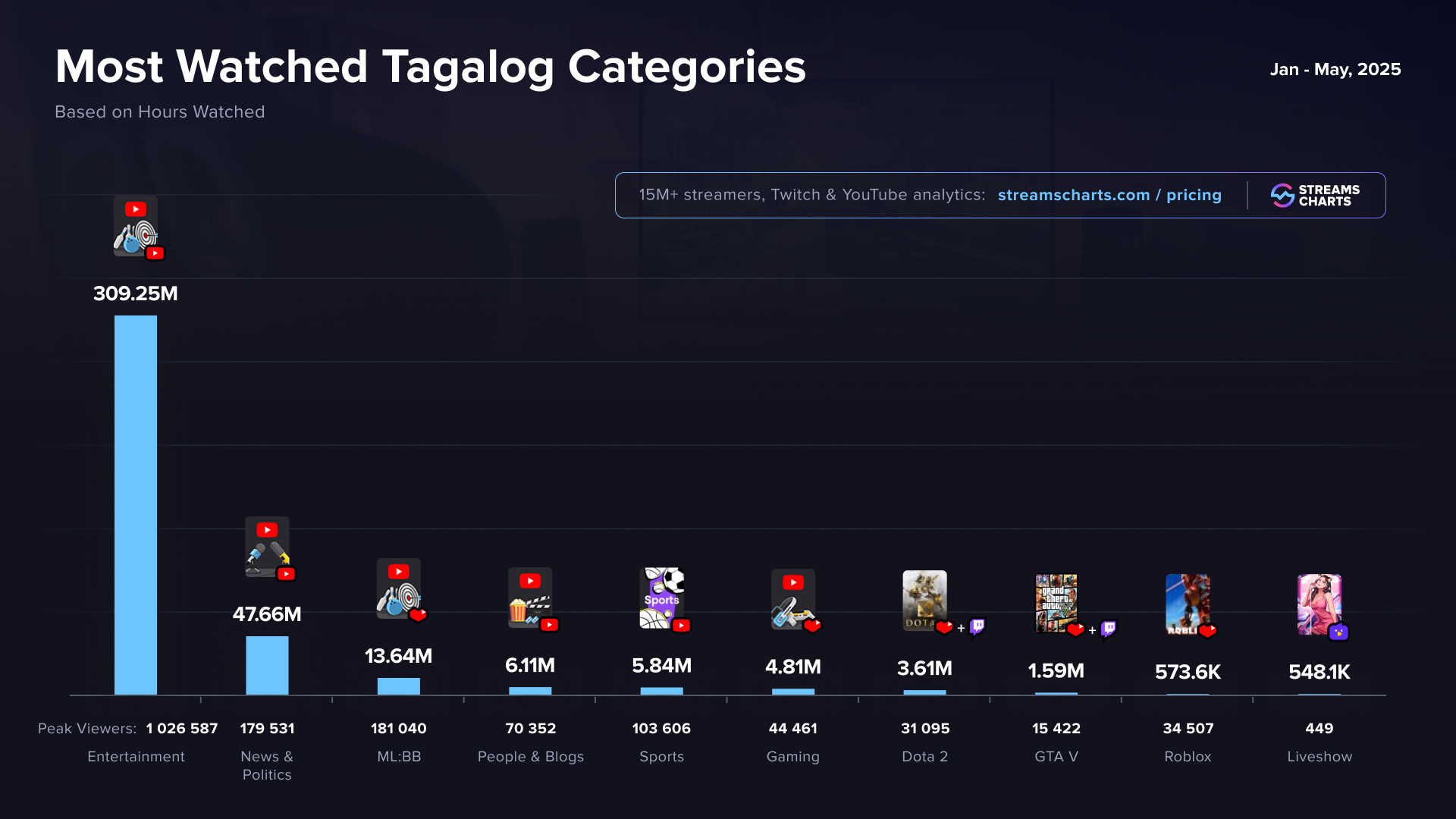Click the News & Politics bar
Image resolution: width=1456 pixels, height=819 pixels.
(x=267, y=665)
